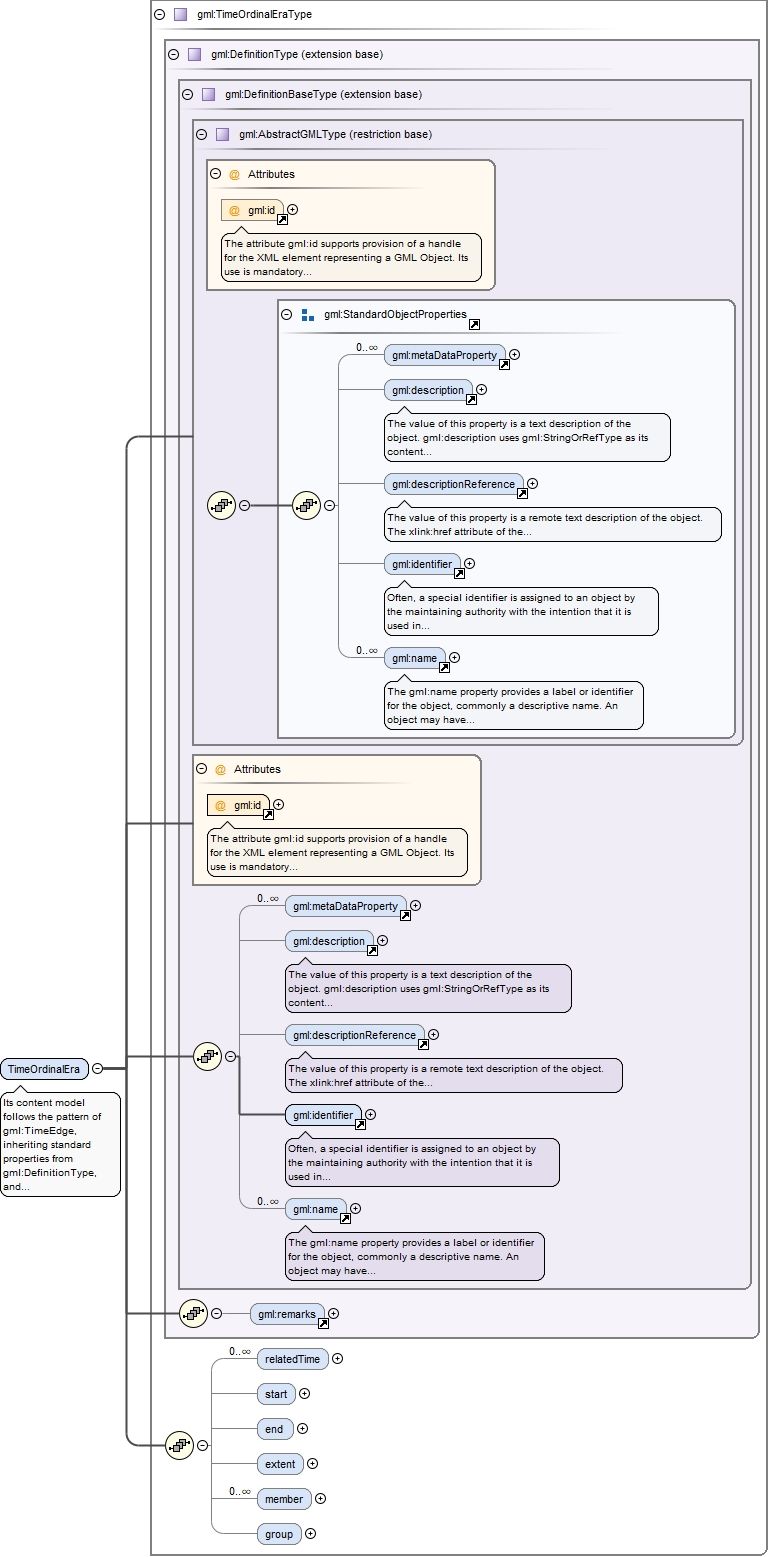Collapse the TimeOrdinalEra root node
This screenshot has height=1557, width=769.
(97, 1068)
